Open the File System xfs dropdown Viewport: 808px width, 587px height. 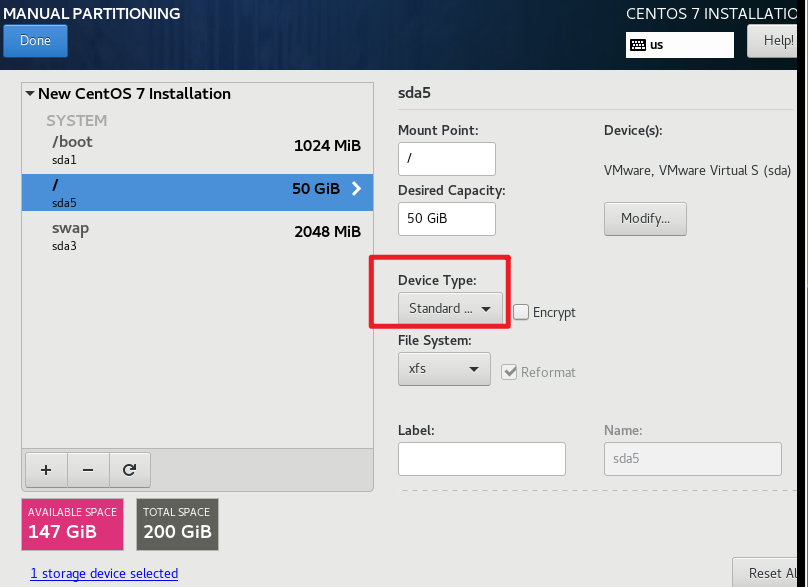click(444, 369)
